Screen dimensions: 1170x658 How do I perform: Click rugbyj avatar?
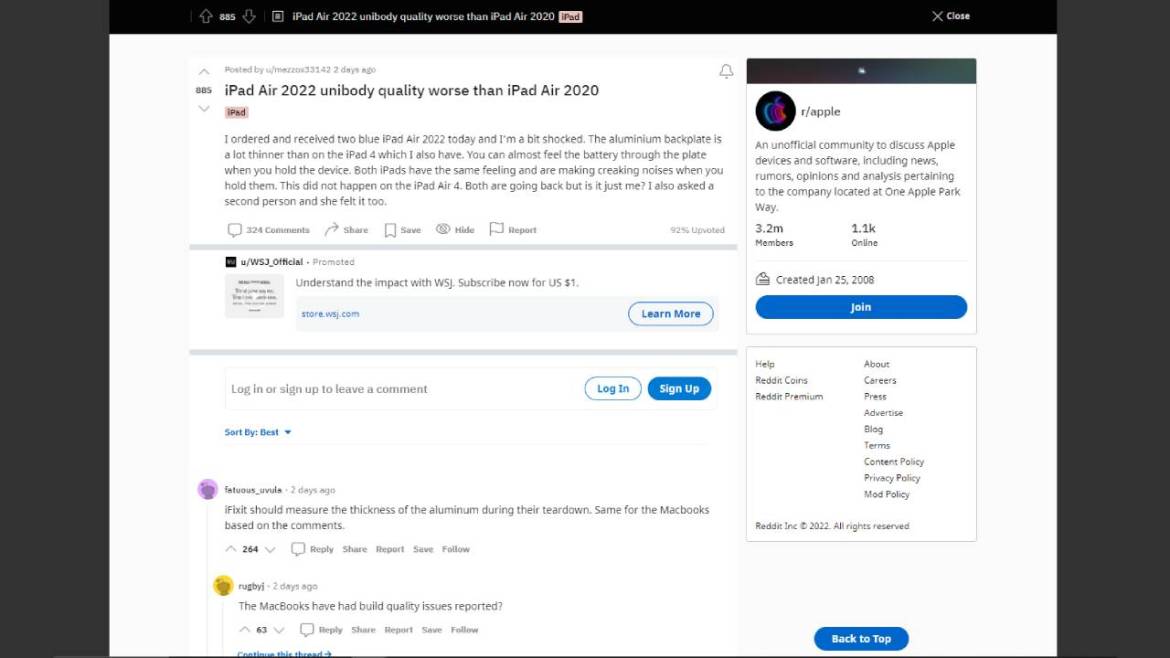tap(222, 586)
